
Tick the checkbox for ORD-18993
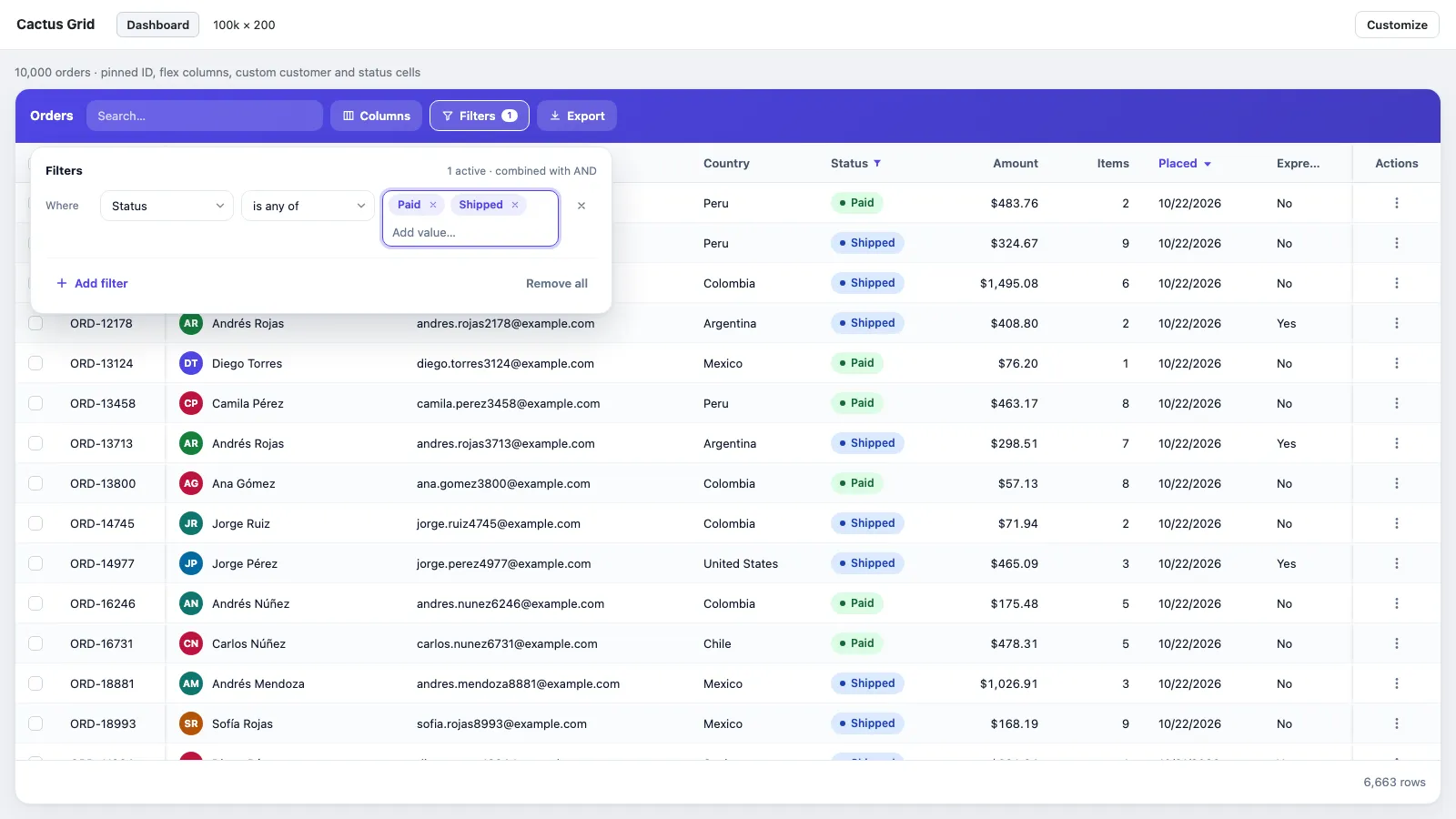(x=35, y=723)
